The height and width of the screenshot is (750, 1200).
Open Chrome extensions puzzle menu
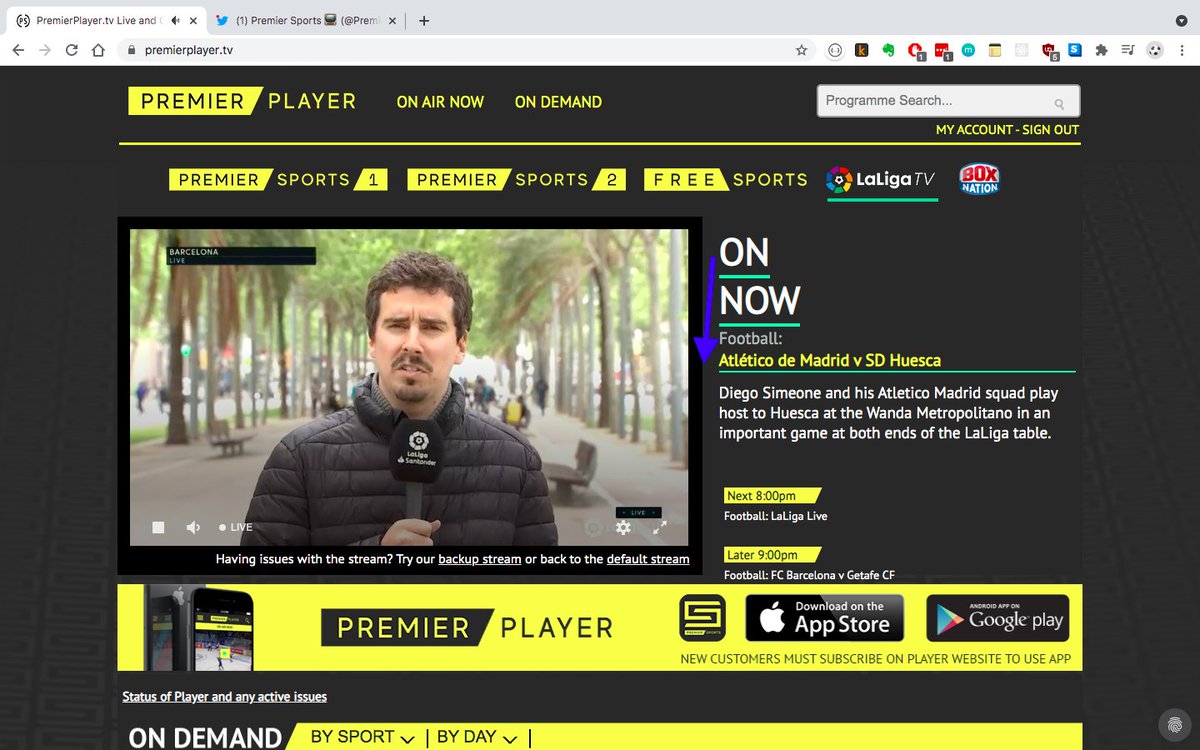point(1102,50)
